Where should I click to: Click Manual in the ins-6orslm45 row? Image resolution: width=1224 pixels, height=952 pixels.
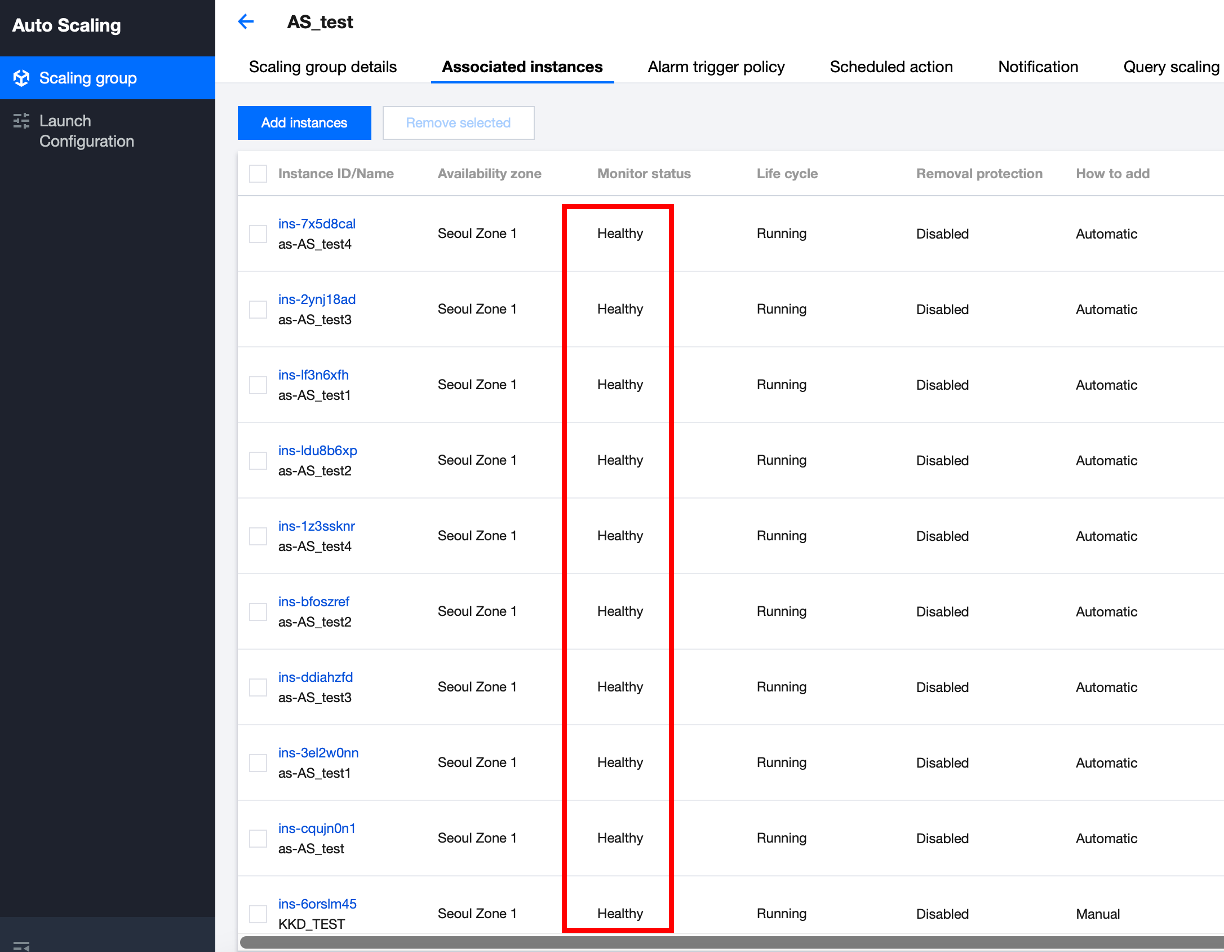click(x=1098, y=914)
